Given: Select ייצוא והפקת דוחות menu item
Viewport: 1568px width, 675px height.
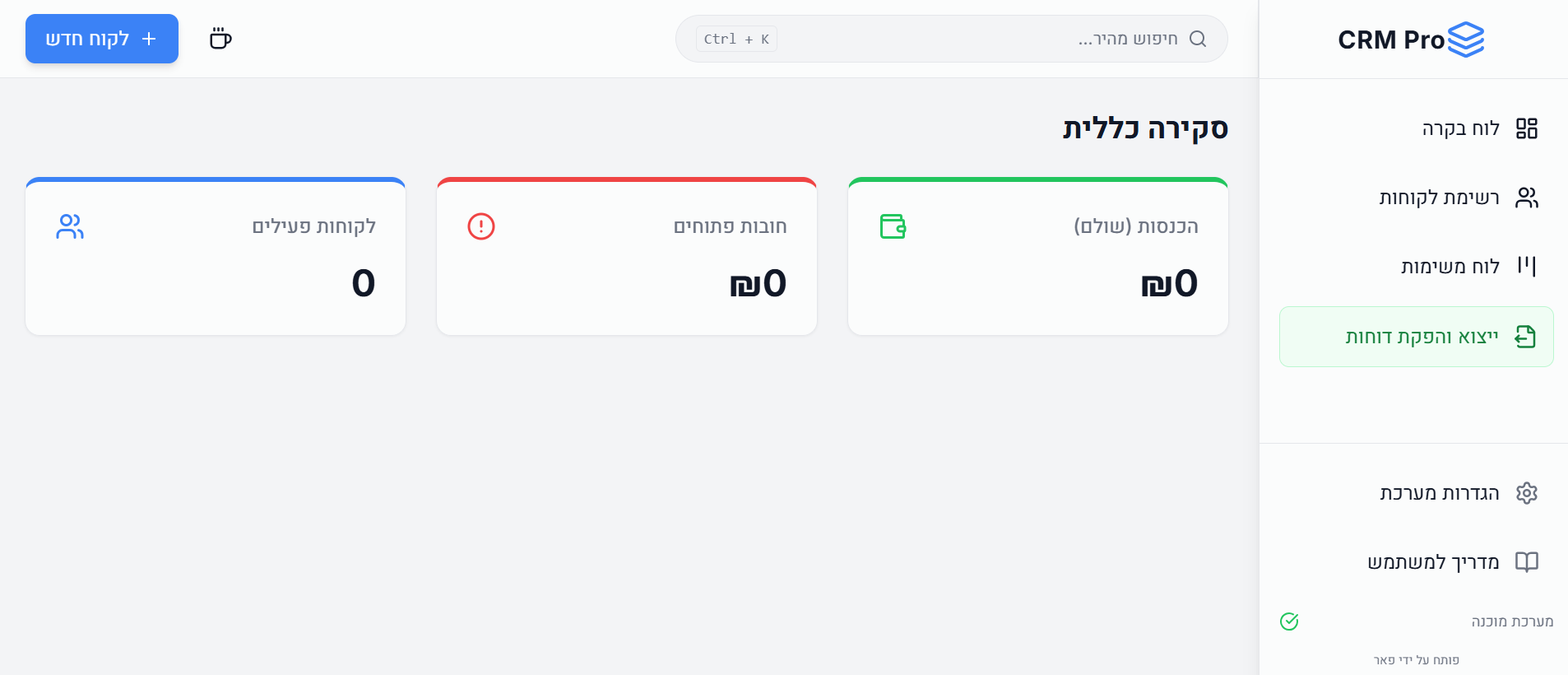Looking at the screenshot, I should click(x=1422, y=337).
